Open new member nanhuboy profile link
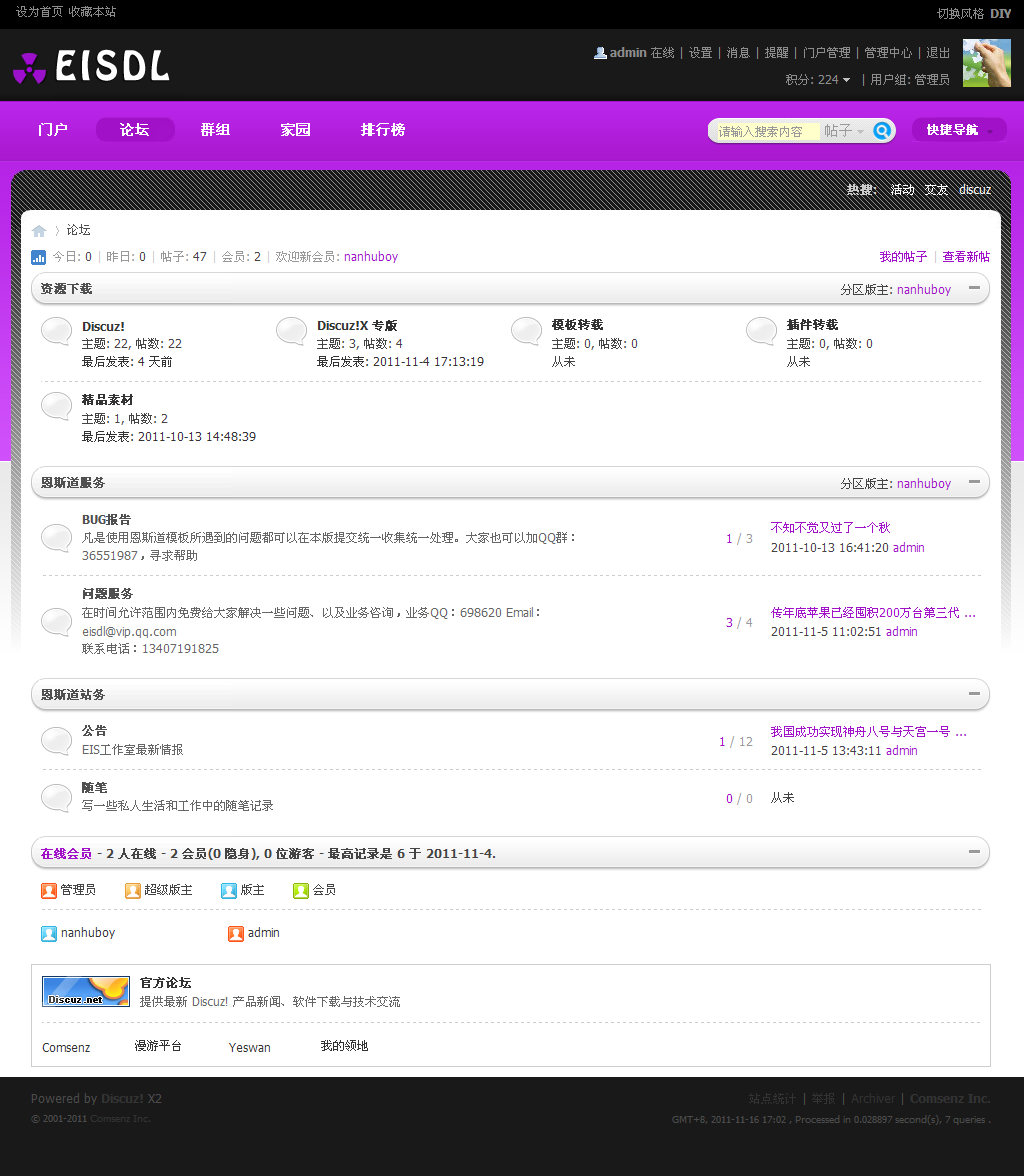Screen dimensions: 1024x1176 [x=371, y=256]
